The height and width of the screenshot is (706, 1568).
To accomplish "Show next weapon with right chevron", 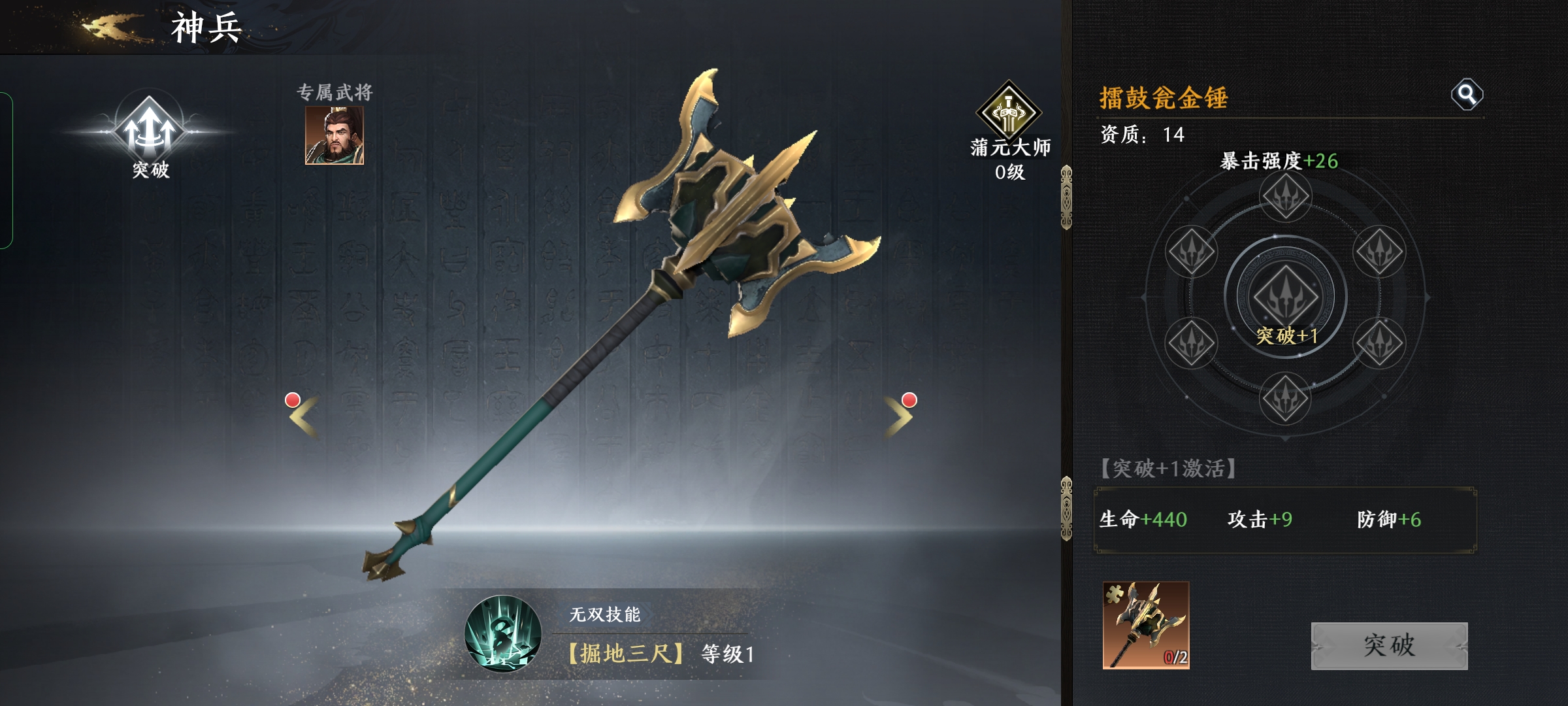I will 899,416.
